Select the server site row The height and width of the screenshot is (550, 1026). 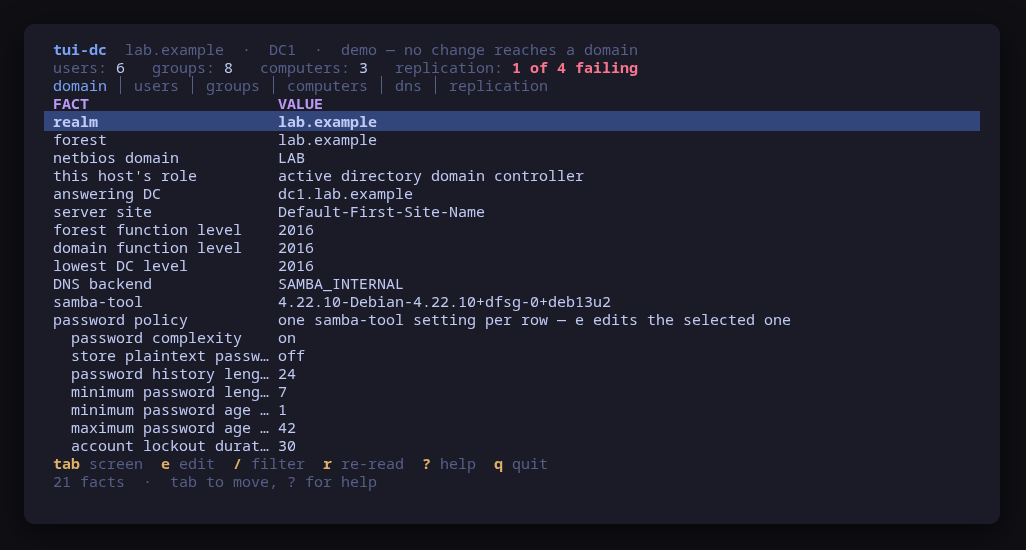point(512,213)
